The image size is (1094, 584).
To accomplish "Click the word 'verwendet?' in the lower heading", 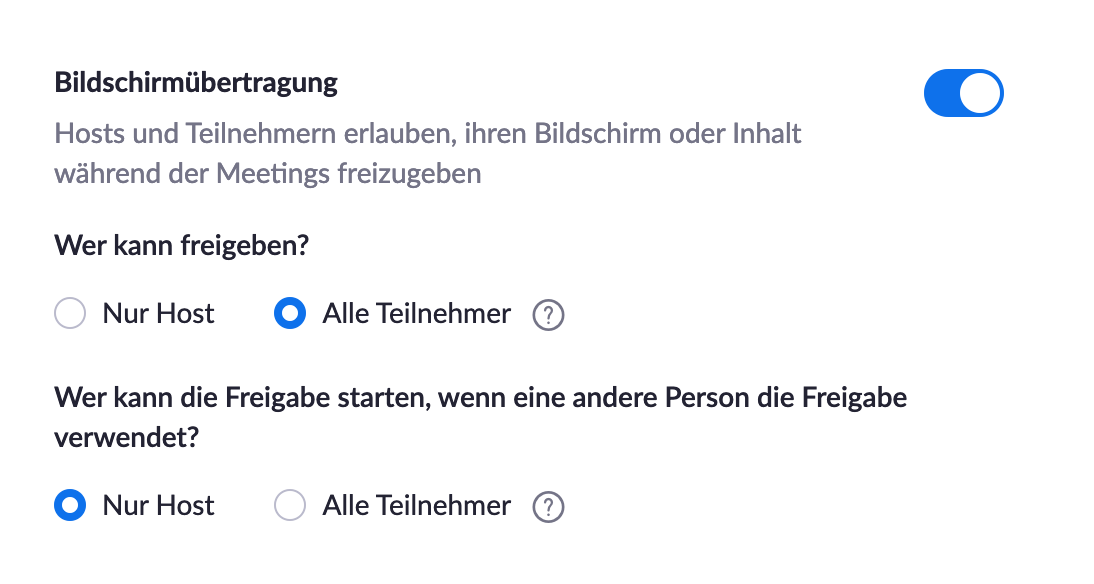I will coord(127,437).
